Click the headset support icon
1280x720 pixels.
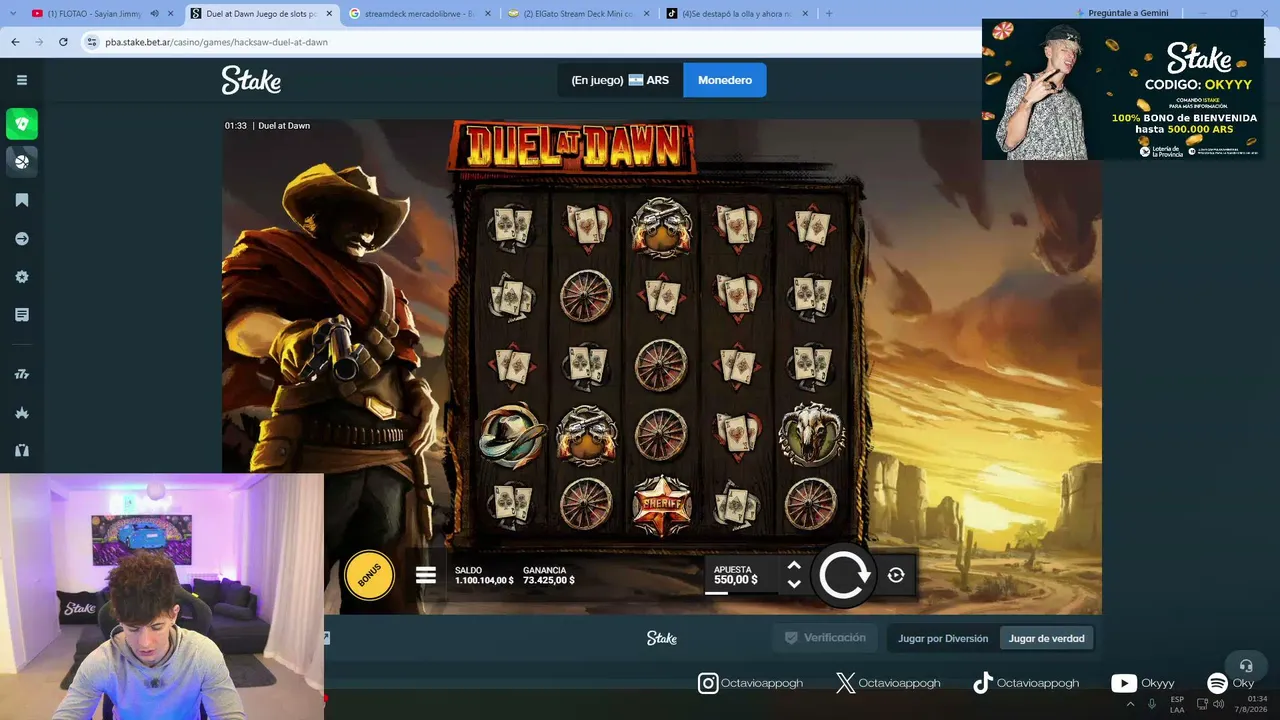point(1246,665)
